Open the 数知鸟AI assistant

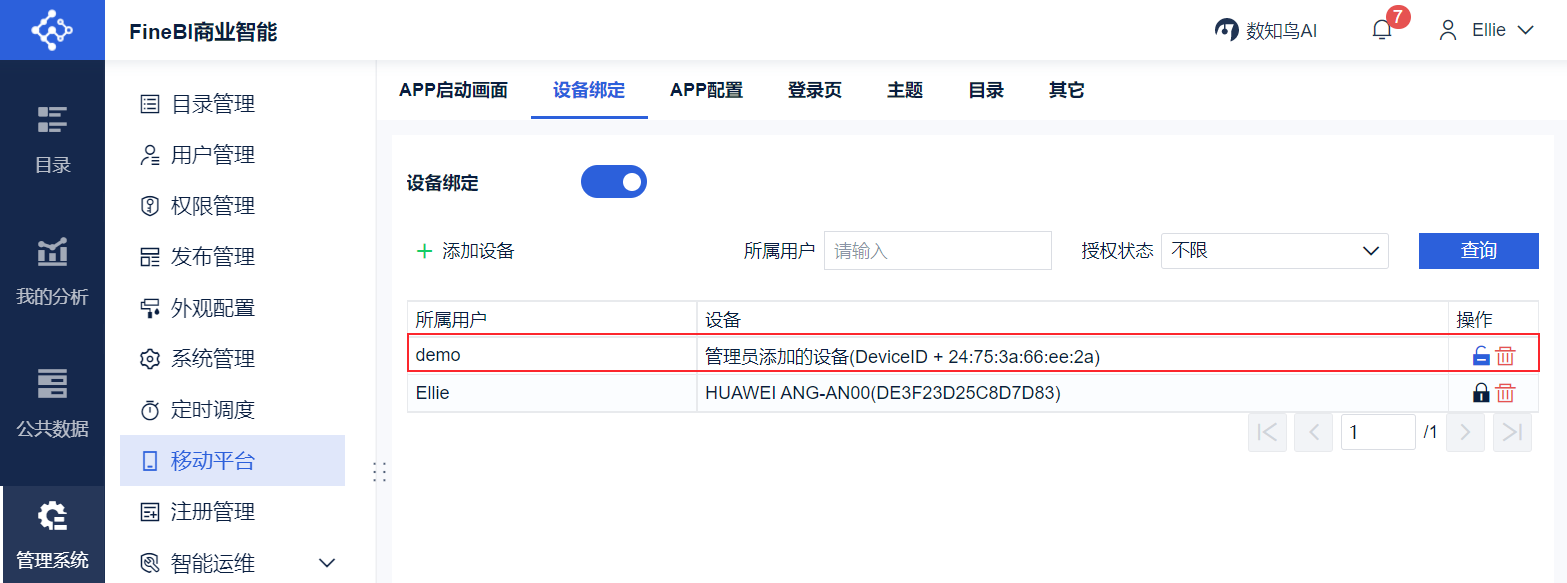tap(1266, 30)
